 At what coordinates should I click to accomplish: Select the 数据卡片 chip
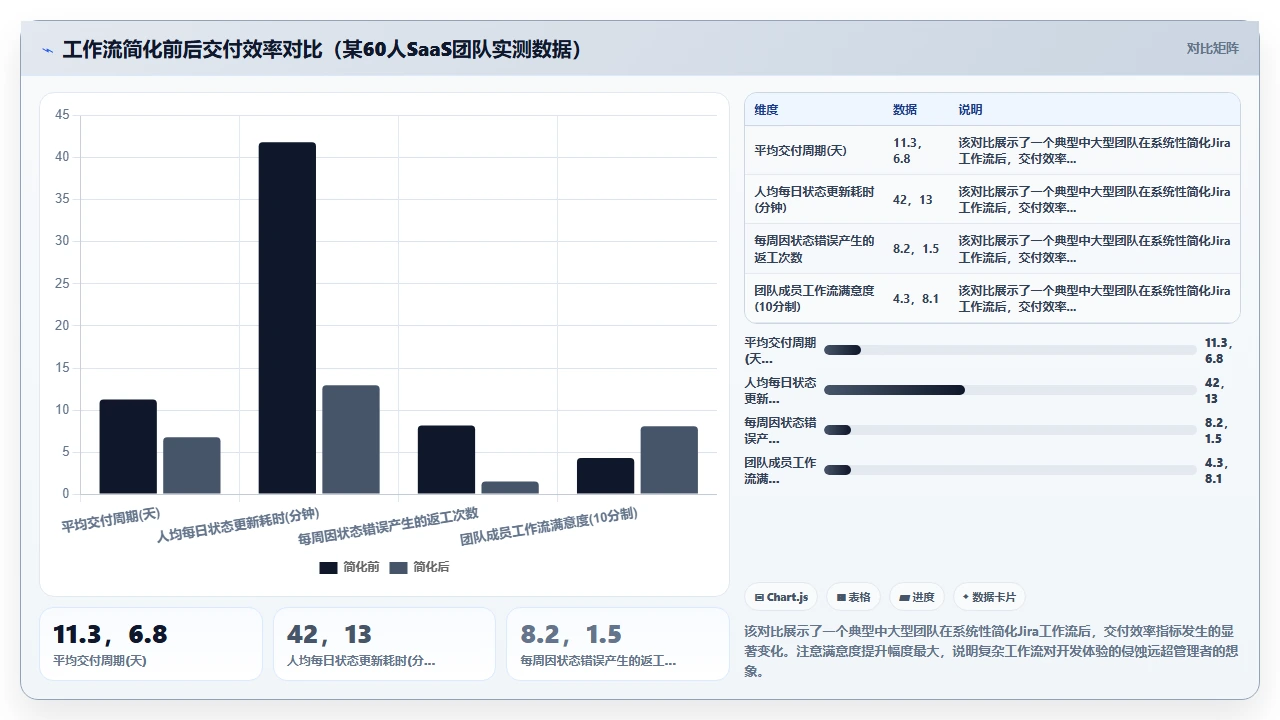[x=989, y=597]
